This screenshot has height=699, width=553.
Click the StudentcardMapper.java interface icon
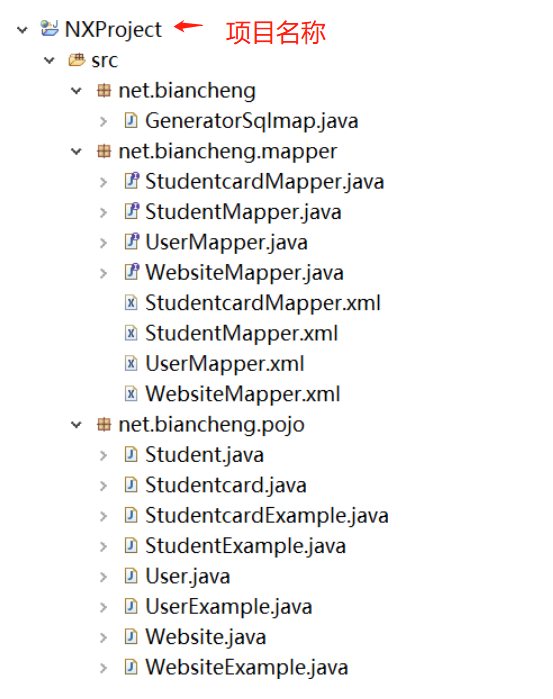(x=132, y=181)
